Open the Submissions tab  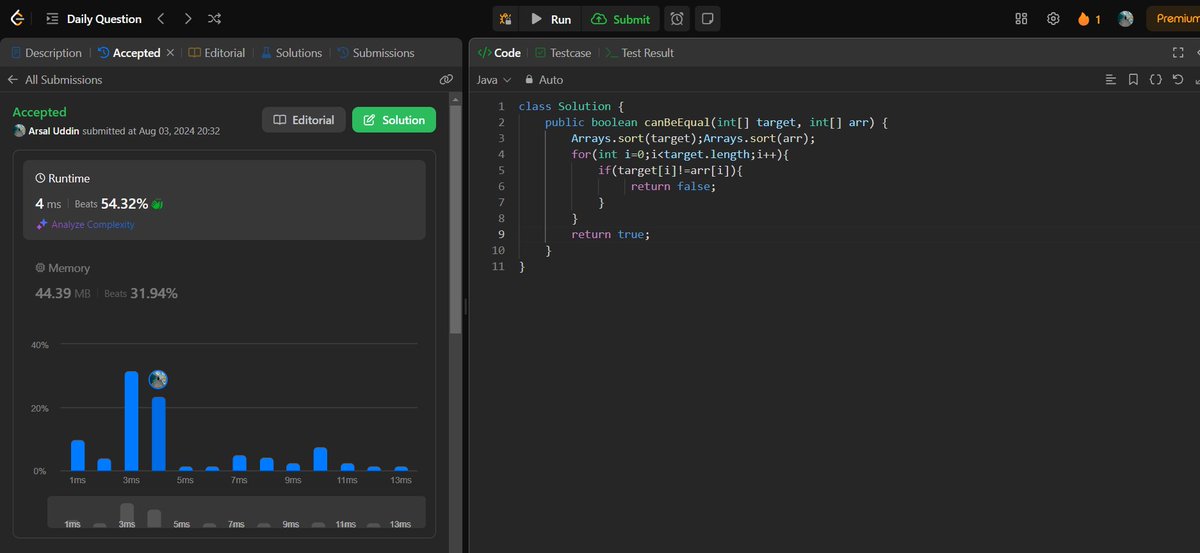(376, 53)
